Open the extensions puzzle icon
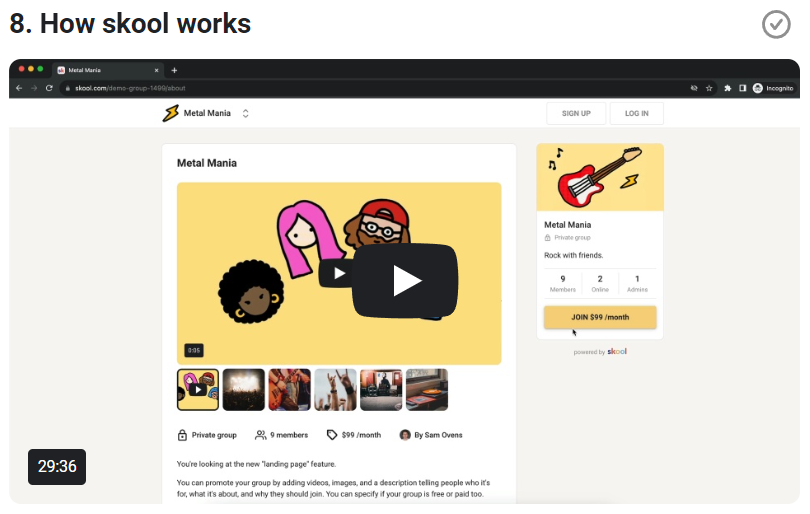810x514 pixels. click(x=727, y=88)
